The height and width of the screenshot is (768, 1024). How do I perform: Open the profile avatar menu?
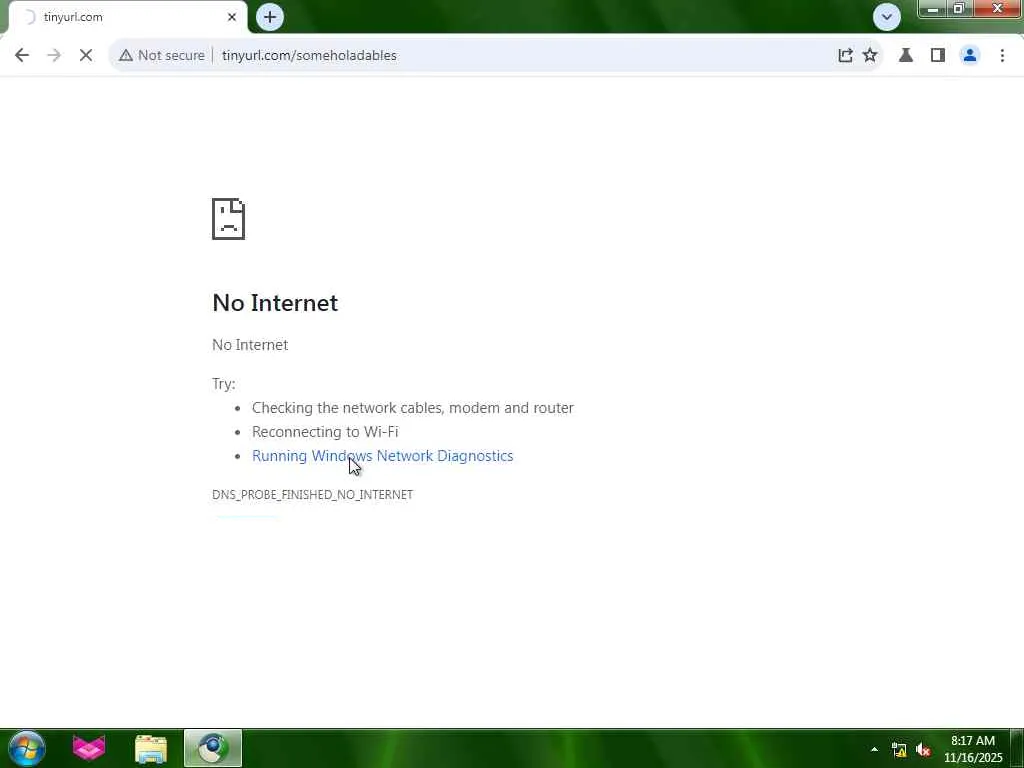point(970,56)
